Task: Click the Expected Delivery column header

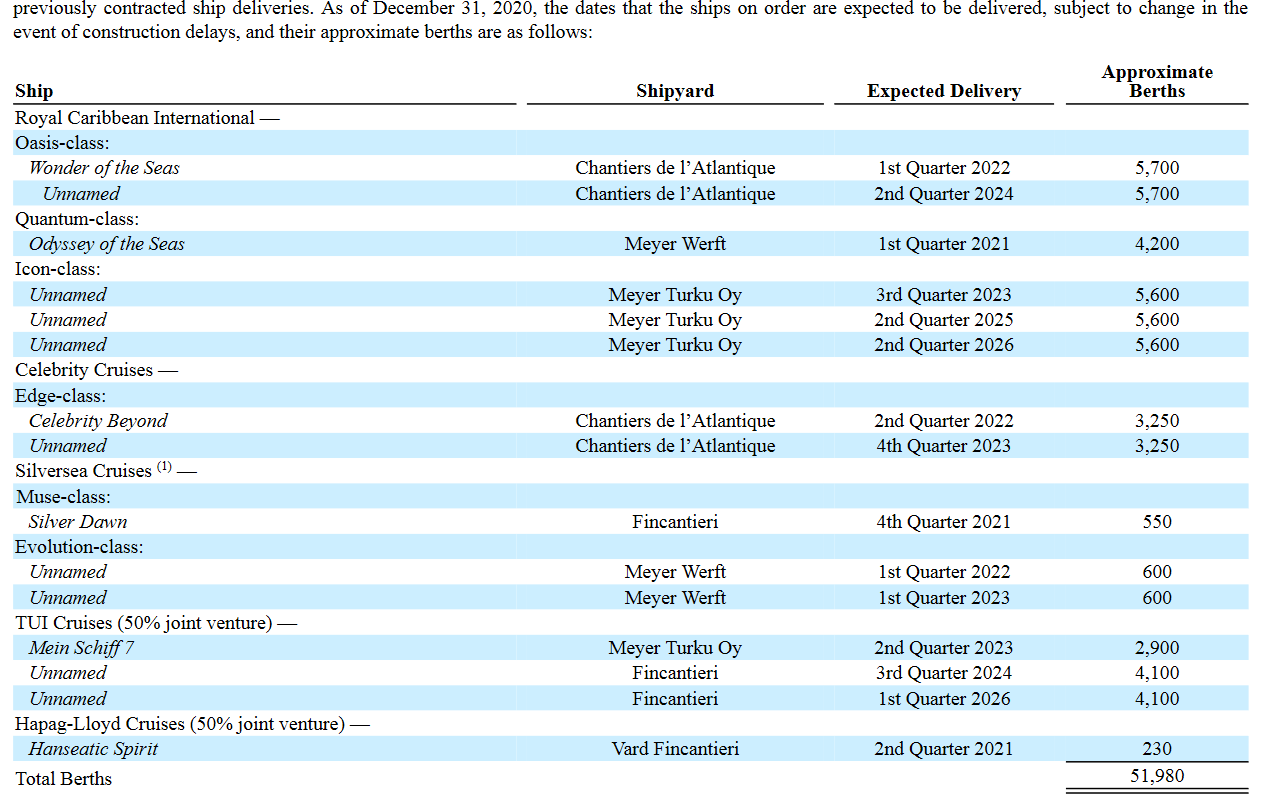Action: coord(943,91)
